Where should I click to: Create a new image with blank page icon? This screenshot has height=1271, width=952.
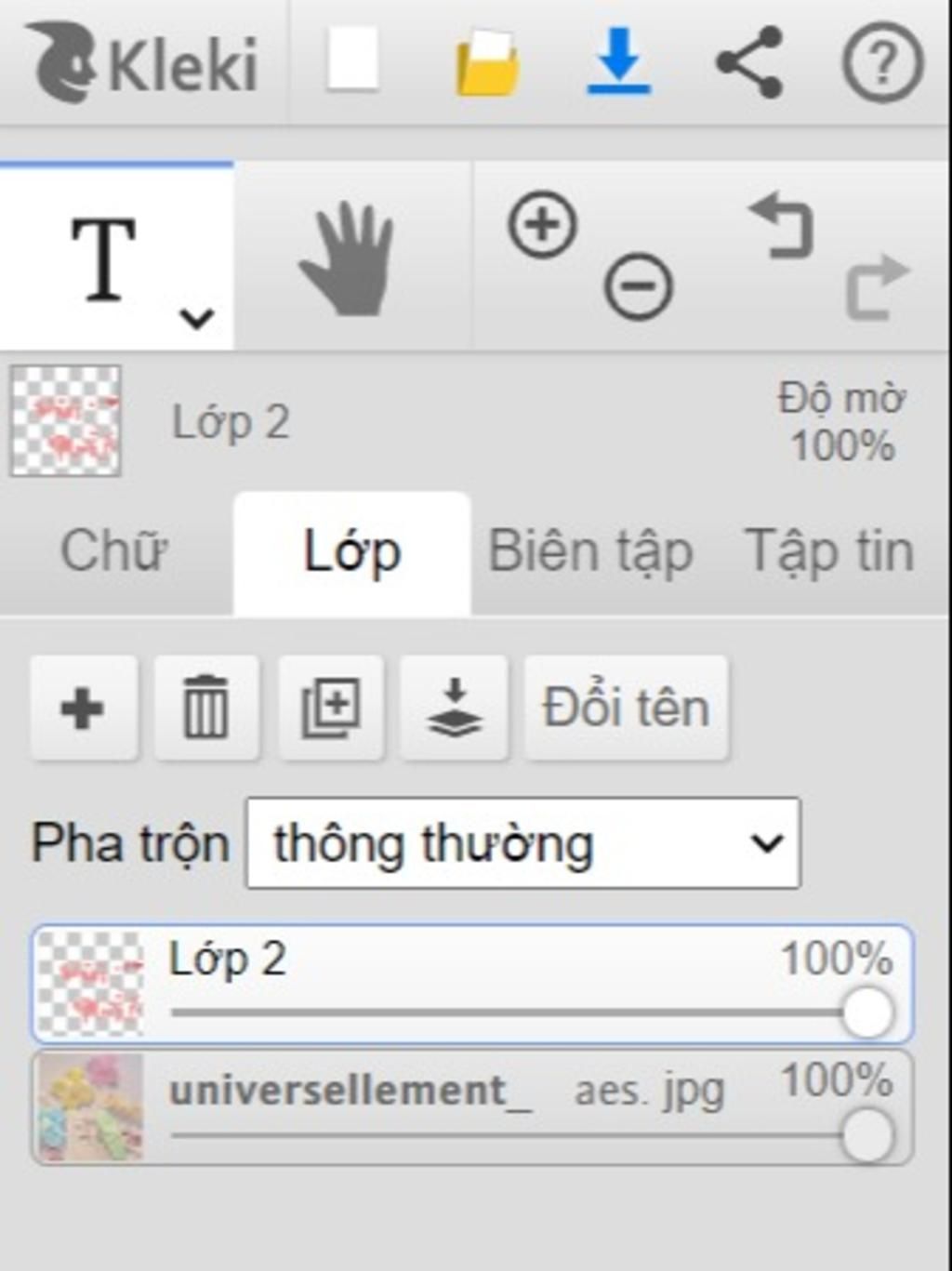[352, 60]
